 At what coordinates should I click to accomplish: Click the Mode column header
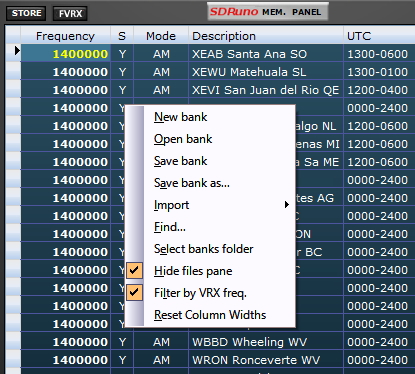pyautogui.click(x=161, y=36)
